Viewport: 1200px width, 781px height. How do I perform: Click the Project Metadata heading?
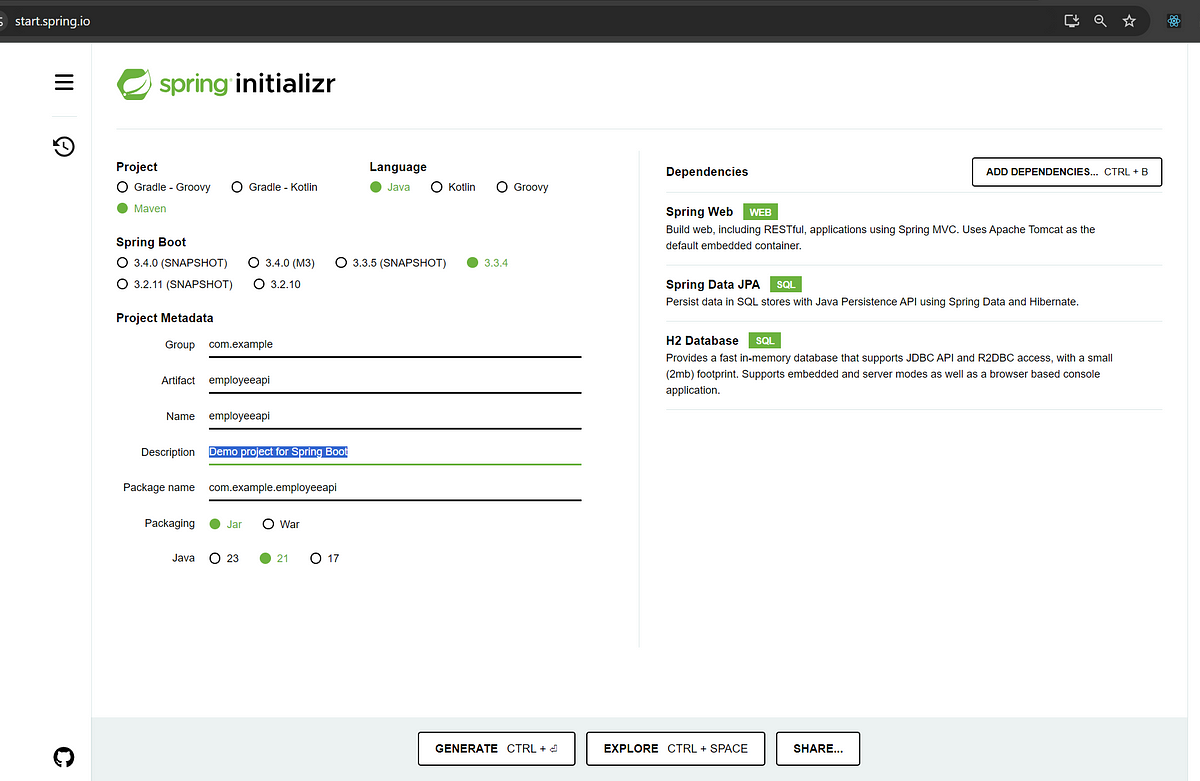click(165, 318)
